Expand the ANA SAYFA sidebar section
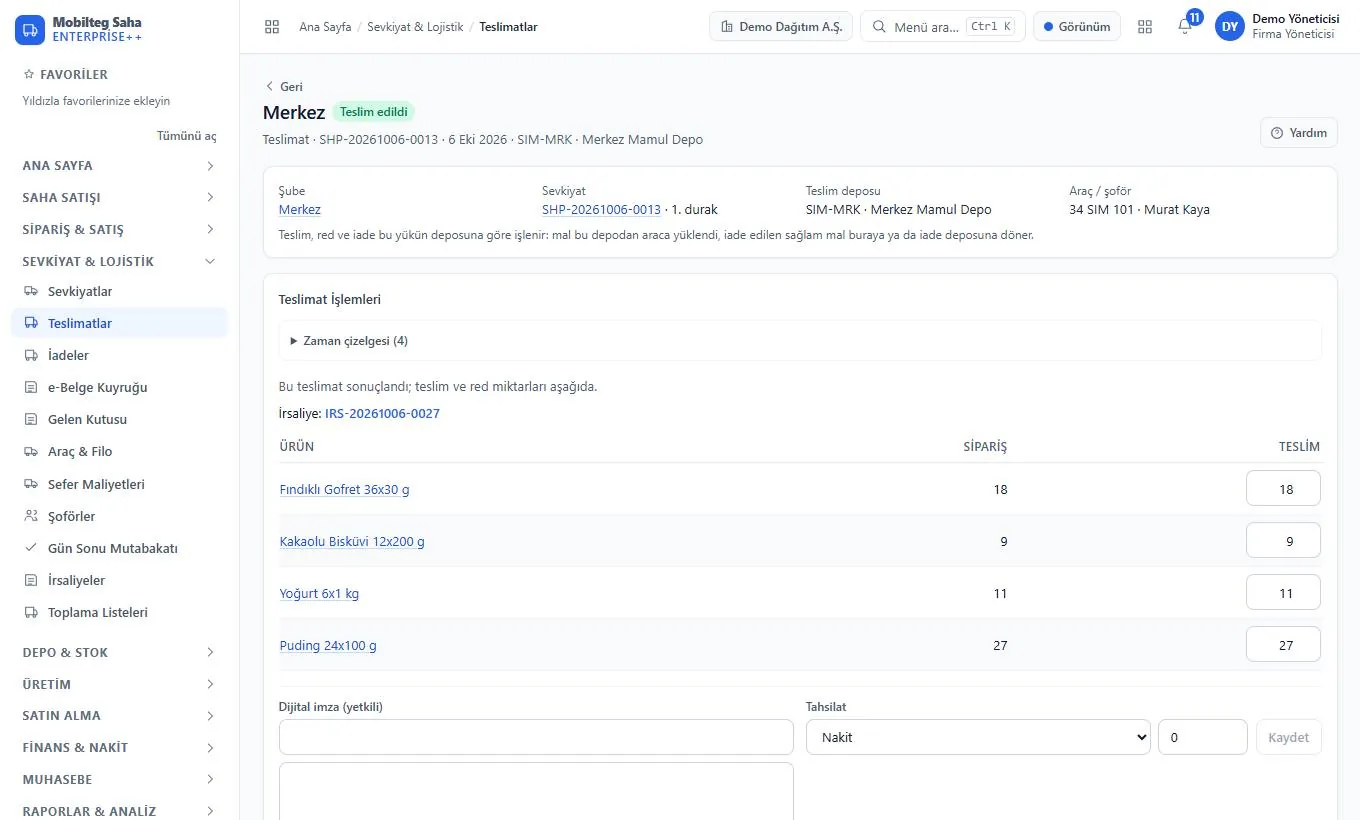The width and height of the screenshot is (1360, 820). pyautogui.click(x=119, y=166)
